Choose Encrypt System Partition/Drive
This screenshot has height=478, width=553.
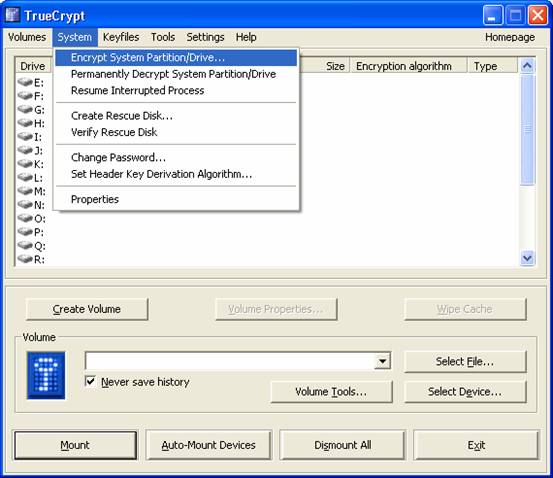point(176,58)
